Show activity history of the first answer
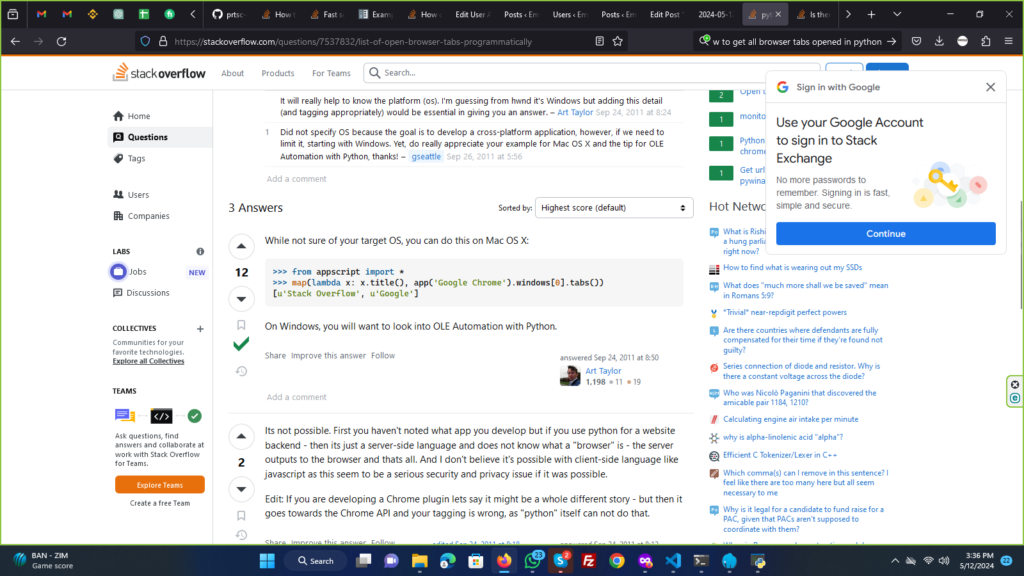 241,371
